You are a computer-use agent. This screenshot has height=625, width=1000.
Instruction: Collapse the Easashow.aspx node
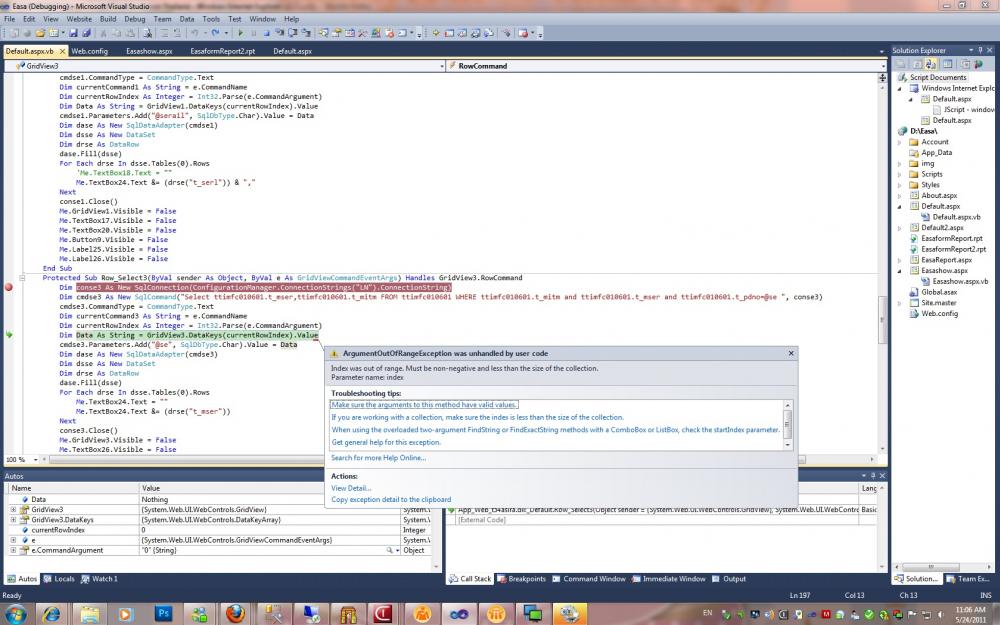click(901, 271)
